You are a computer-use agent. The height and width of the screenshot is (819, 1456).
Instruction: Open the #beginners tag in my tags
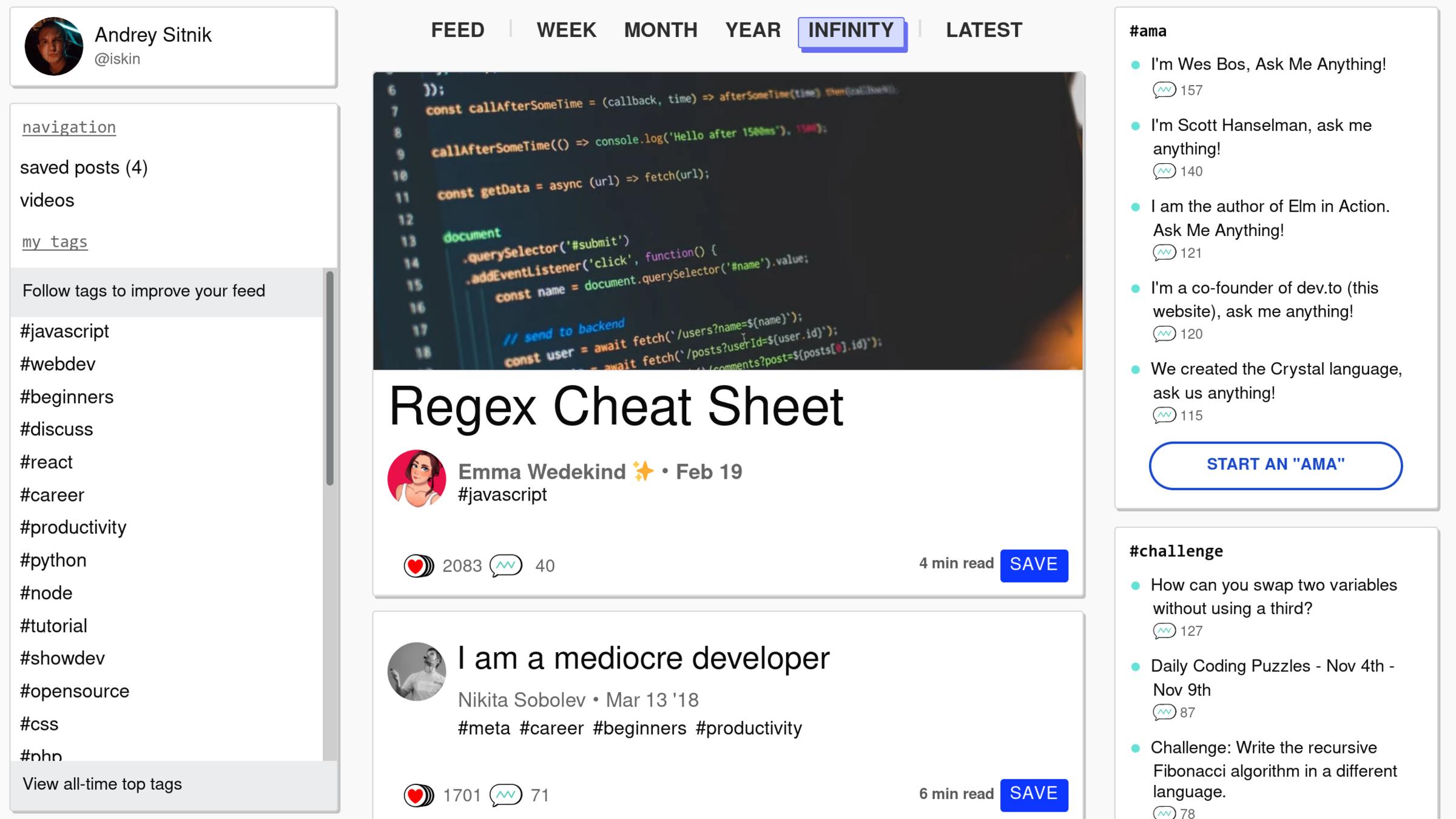coord(67,397)
